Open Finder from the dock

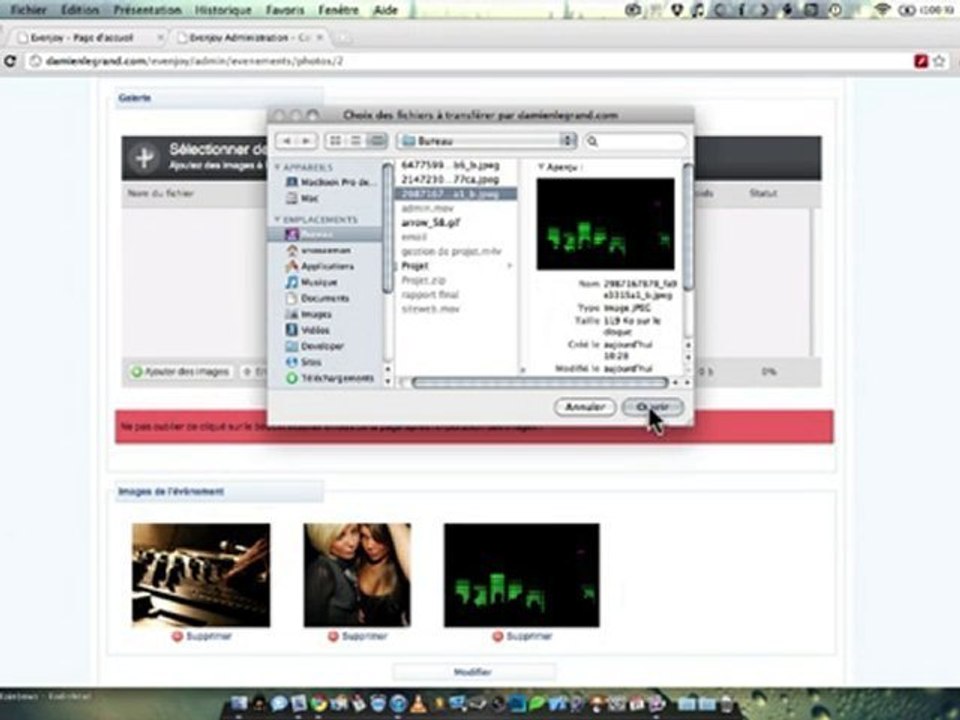(239, 703)
